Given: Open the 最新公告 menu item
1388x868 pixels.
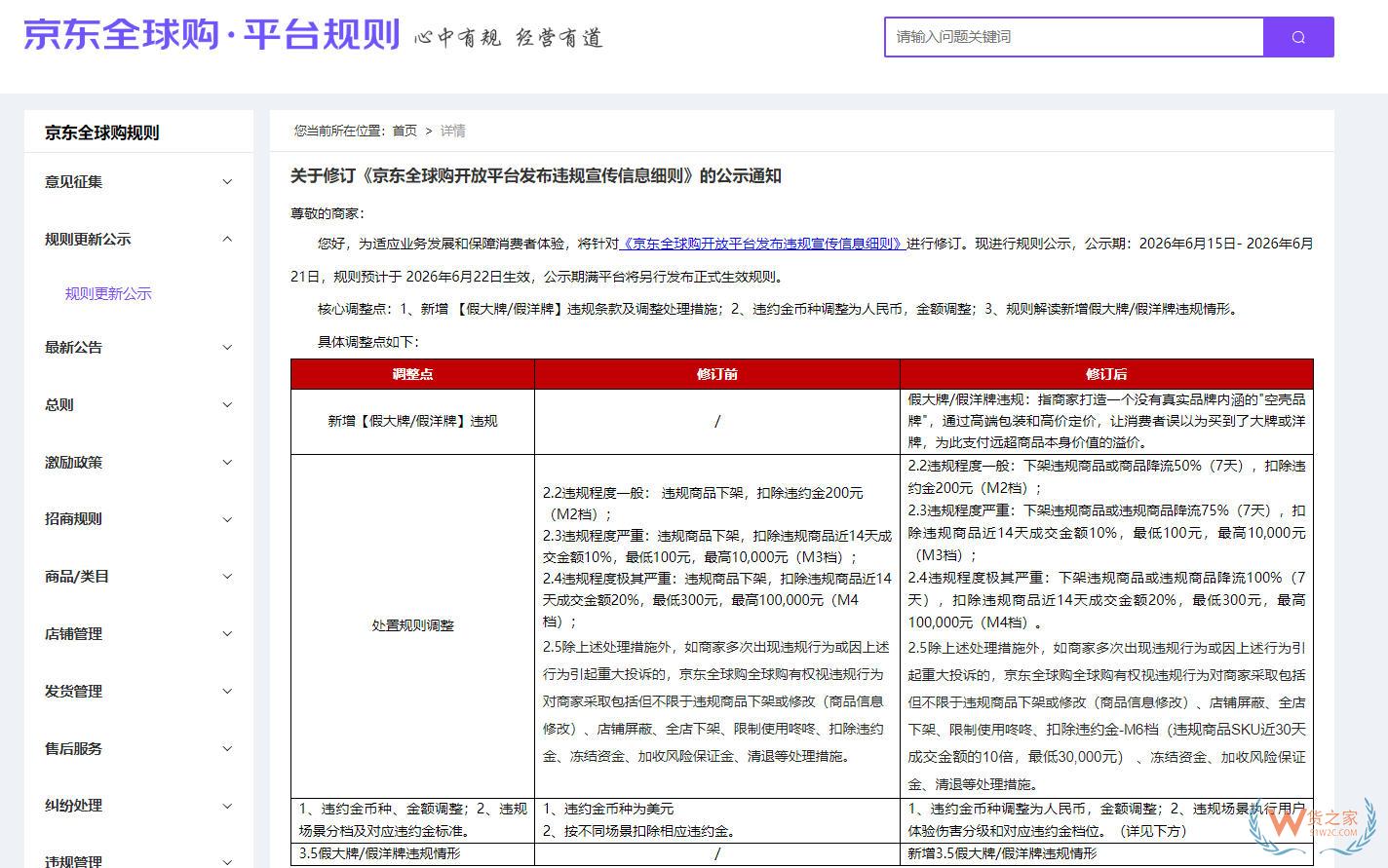Looking at the screenshot, I should coord(73,347).
